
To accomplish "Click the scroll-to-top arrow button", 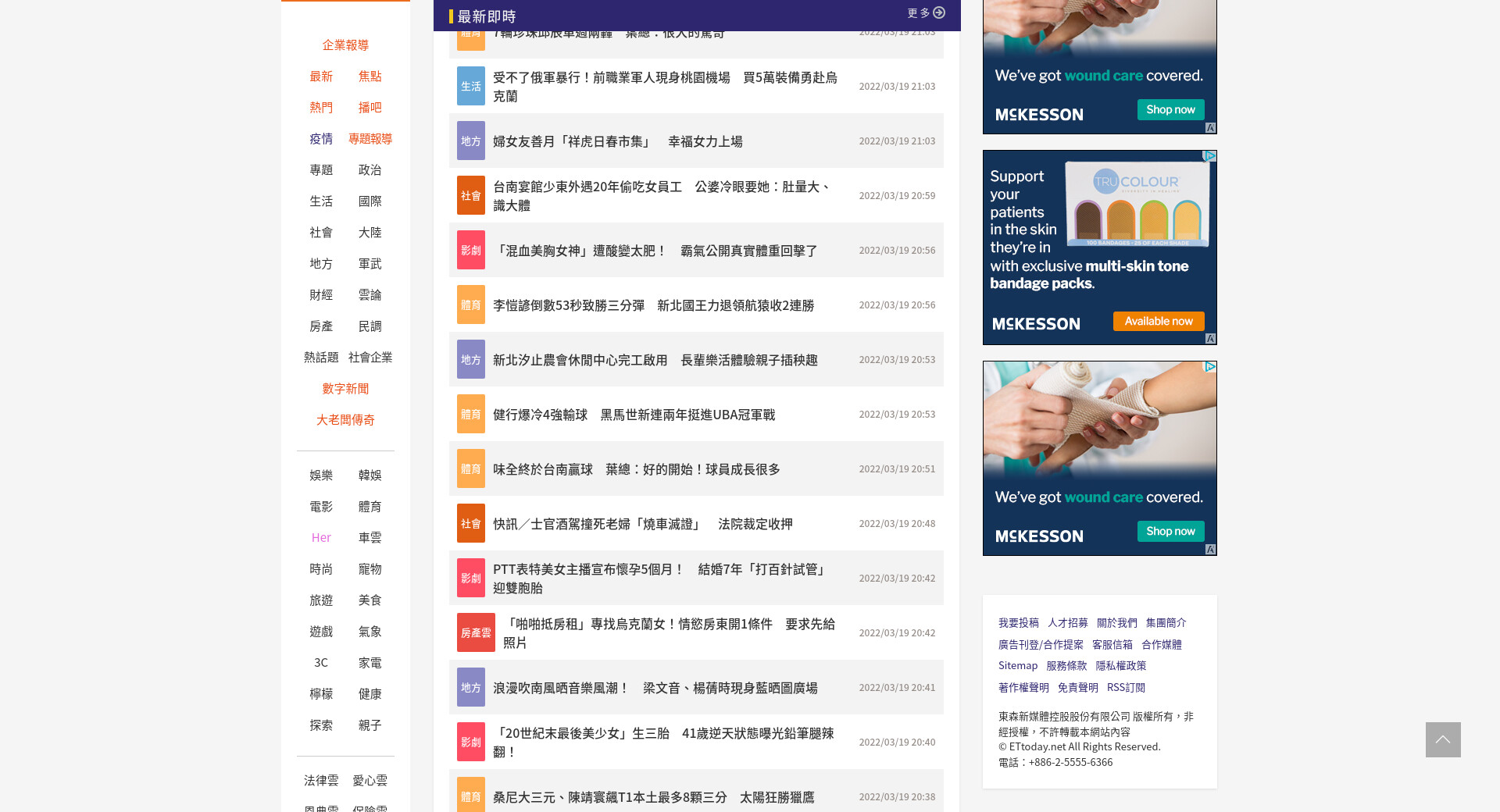I will click(1442, 739).
